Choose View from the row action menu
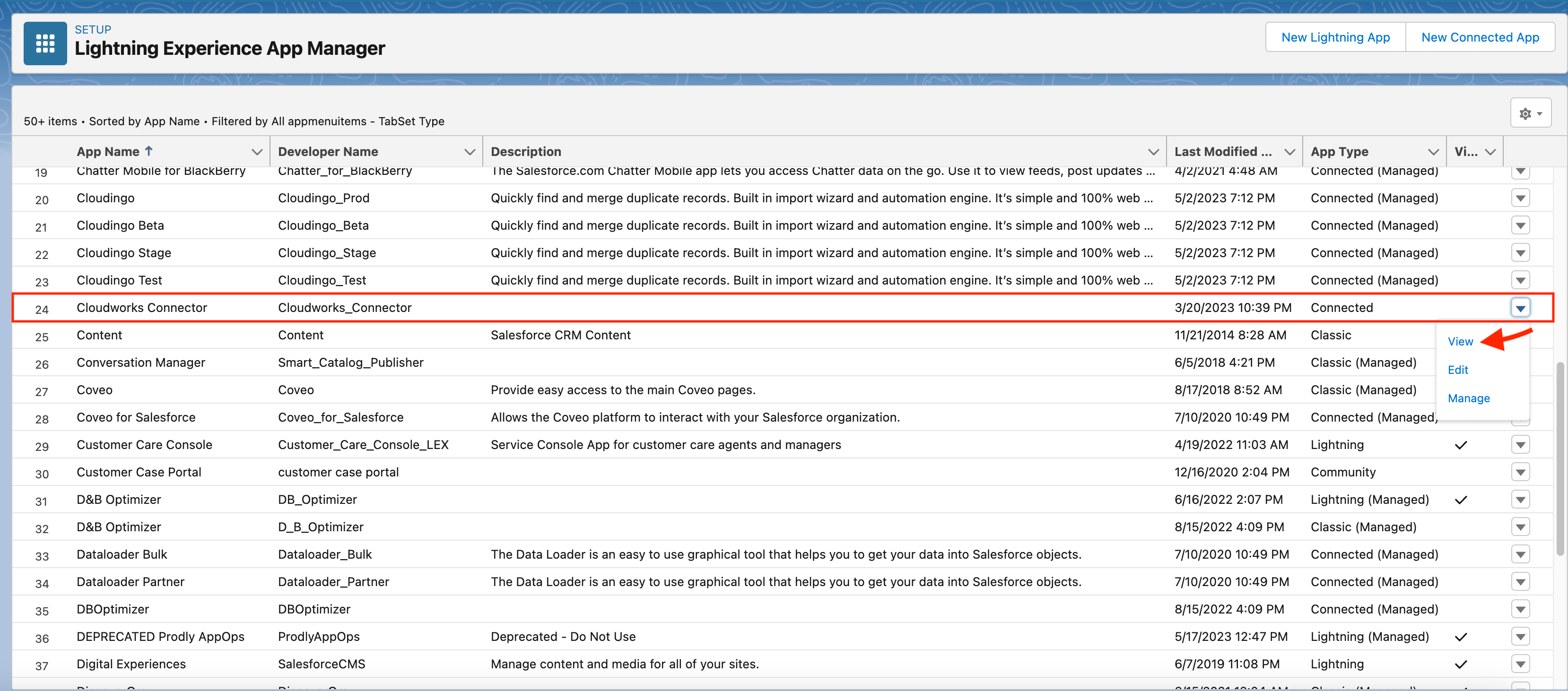The image size is (1568, 691). (x=1460, y=341)
